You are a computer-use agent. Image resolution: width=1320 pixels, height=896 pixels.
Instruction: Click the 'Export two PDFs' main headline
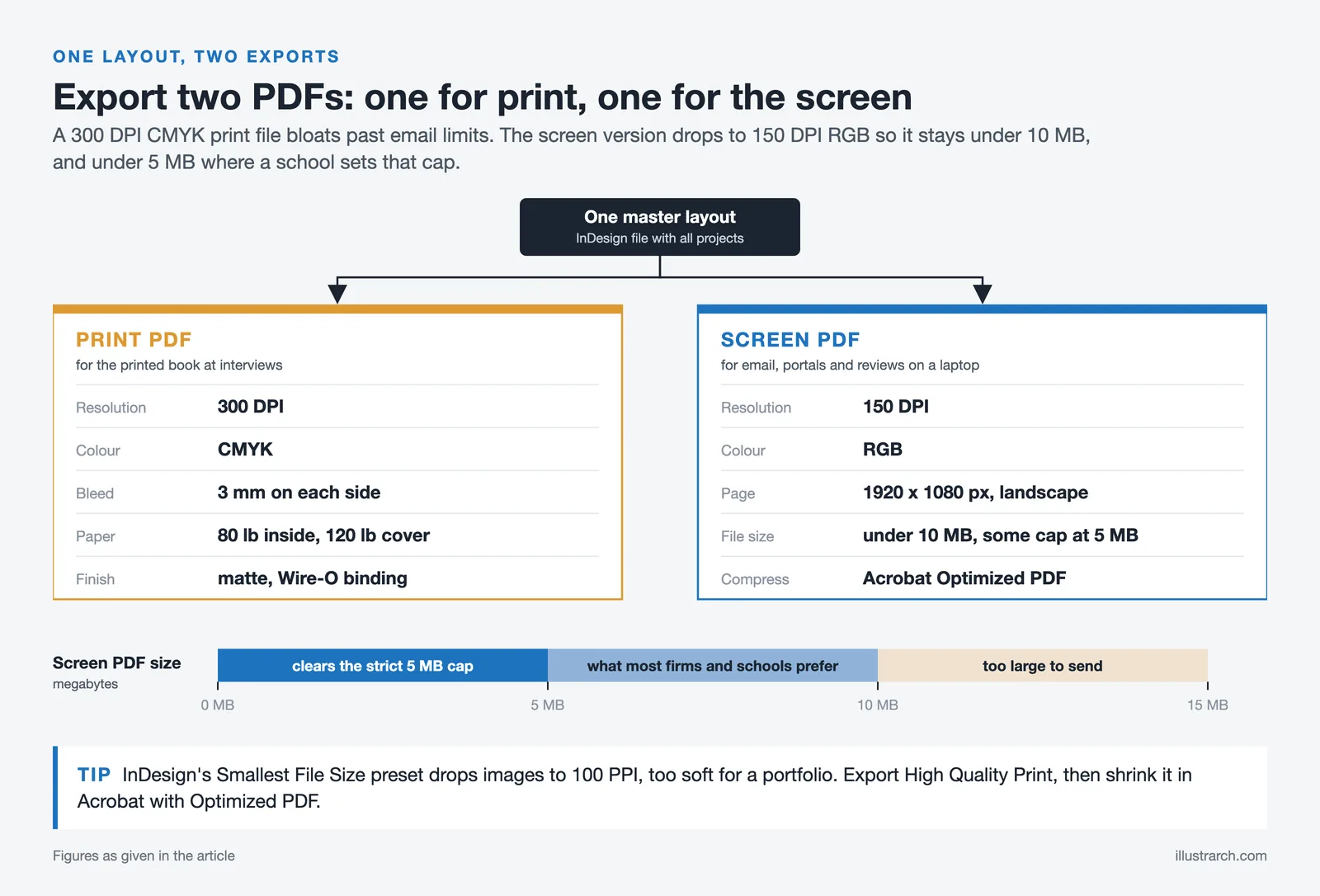(x=483, y=97)
